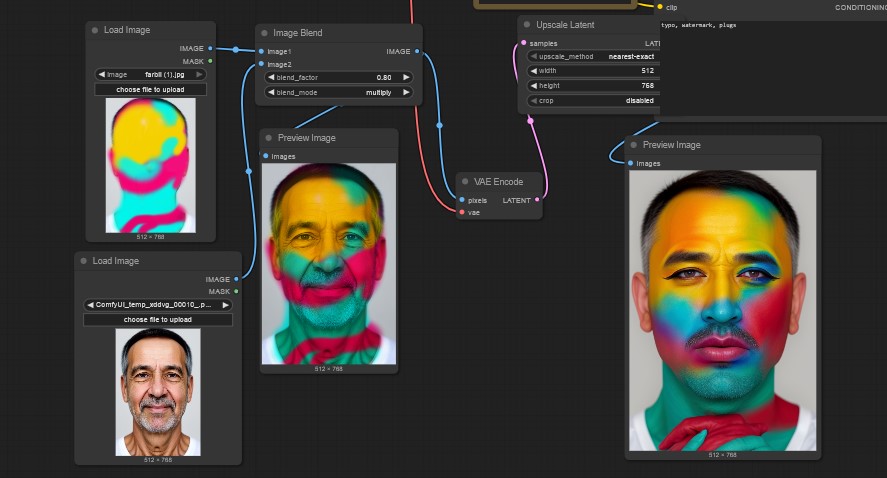
Task: Click height value 768 field
Action: pyautogui.click(x=593, y=85)
